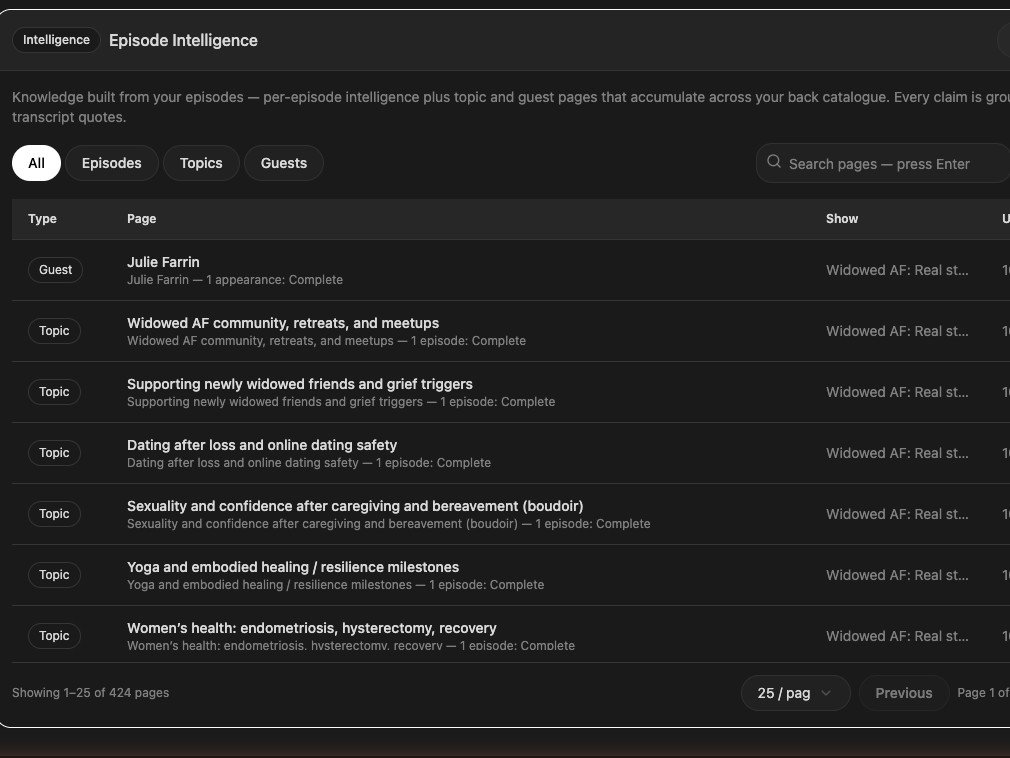Viewport: 1010px width, 758px height.
Task: Click Topic badge on Supporting newly widowed row
Action: [x=54, y=392]
